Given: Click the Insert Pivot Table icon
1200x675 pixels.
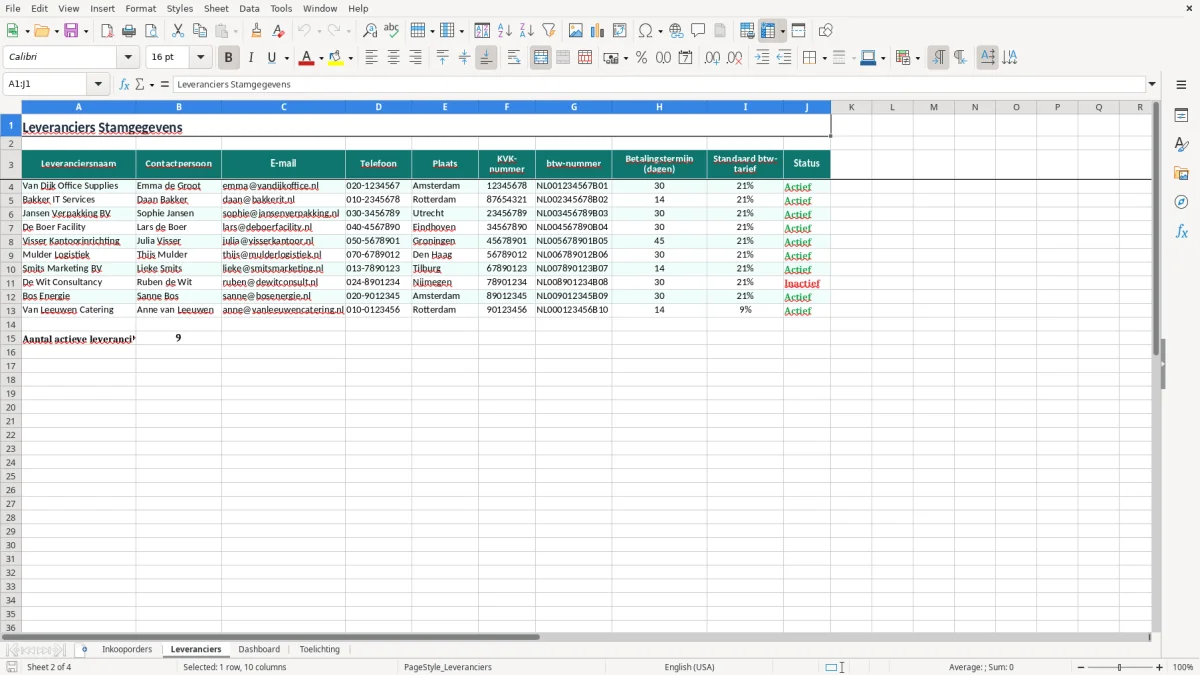Looking at the screenshot, I should [x=620, y=31].
